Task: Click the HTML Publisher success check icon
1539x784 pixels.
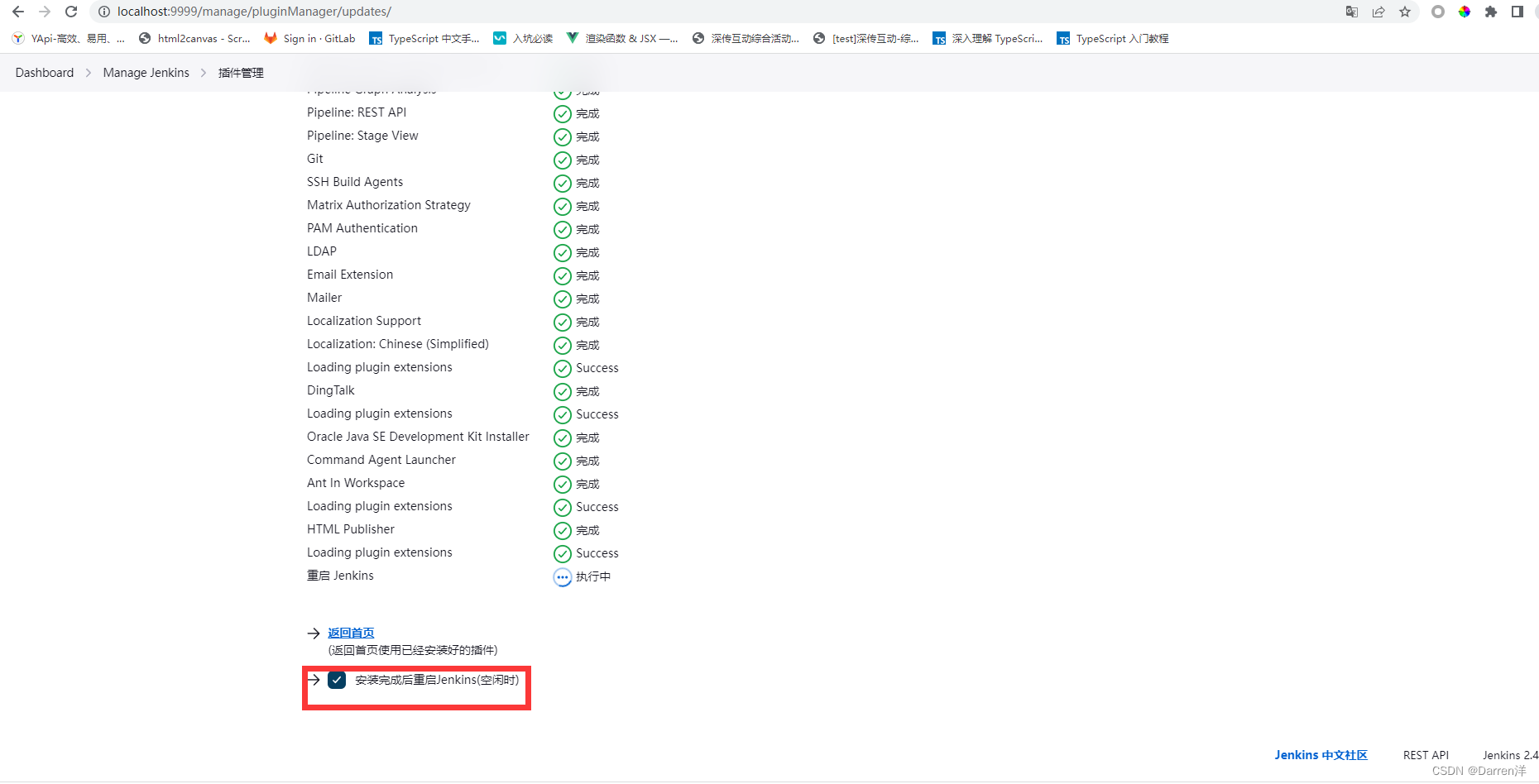Action: point(563,530)
